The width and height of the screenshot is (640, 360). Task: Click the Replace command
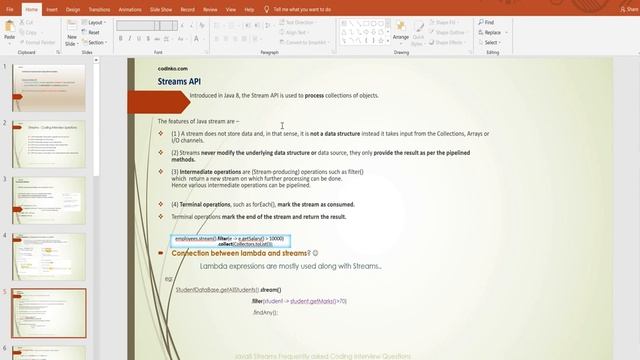coord(490,32)
